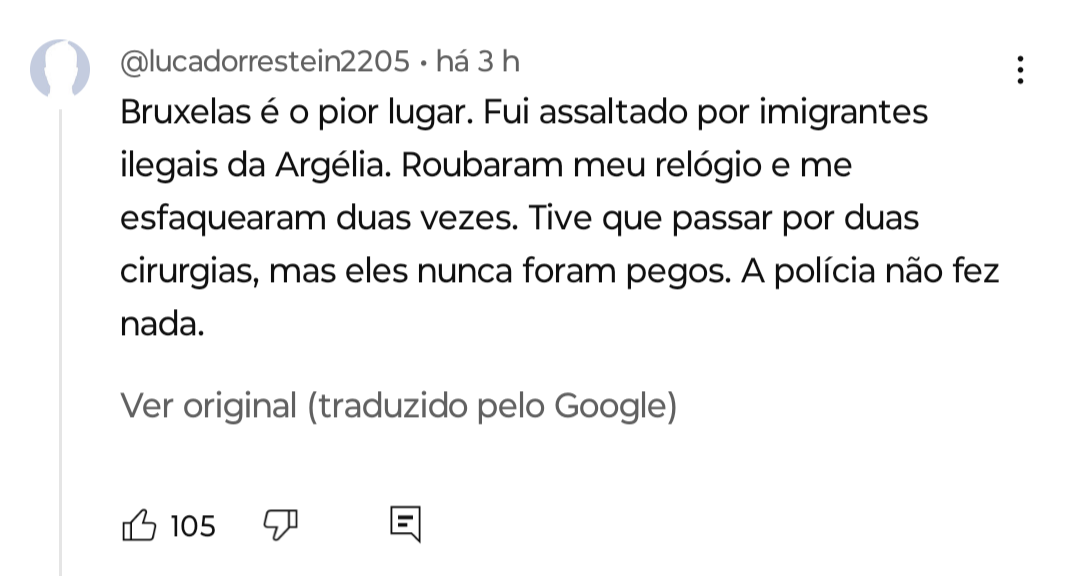Dislike the comment with the thumbs-down icon
The image size is (1080, 576).
[281, 523]
